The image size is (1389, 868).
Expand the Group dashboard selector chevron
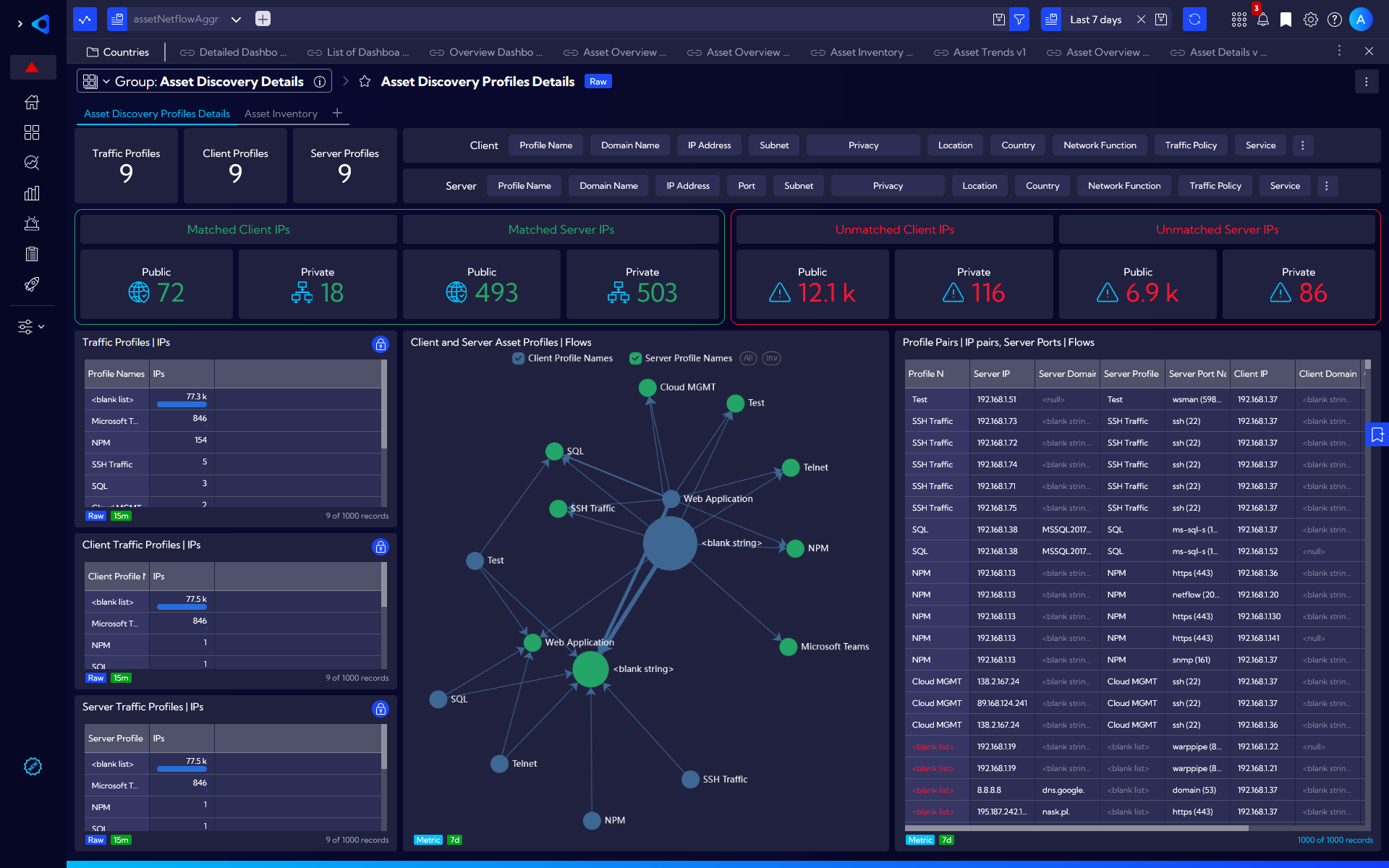106,82
